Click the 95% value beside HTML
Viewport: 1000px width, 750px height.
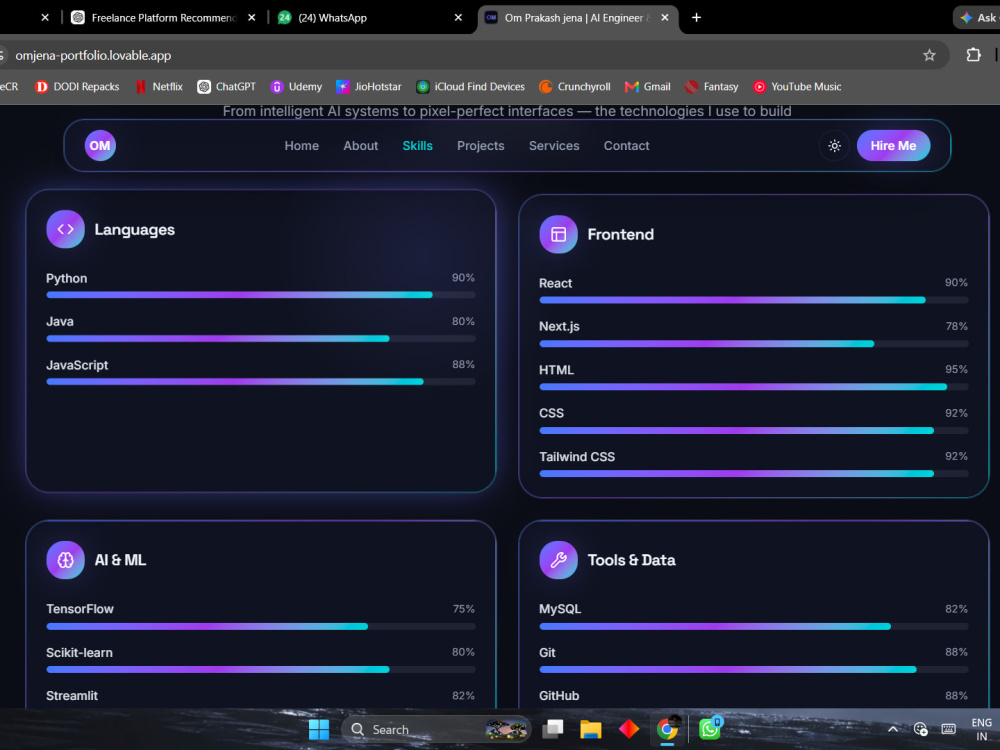[956, 369]
